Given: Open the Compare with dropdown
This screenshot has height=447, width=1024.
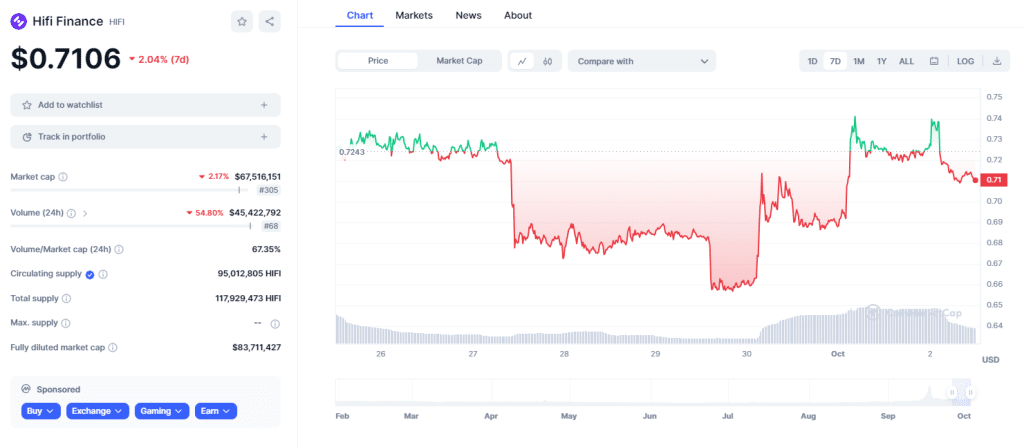Looking at the screenshot, I should coord(642,61).
